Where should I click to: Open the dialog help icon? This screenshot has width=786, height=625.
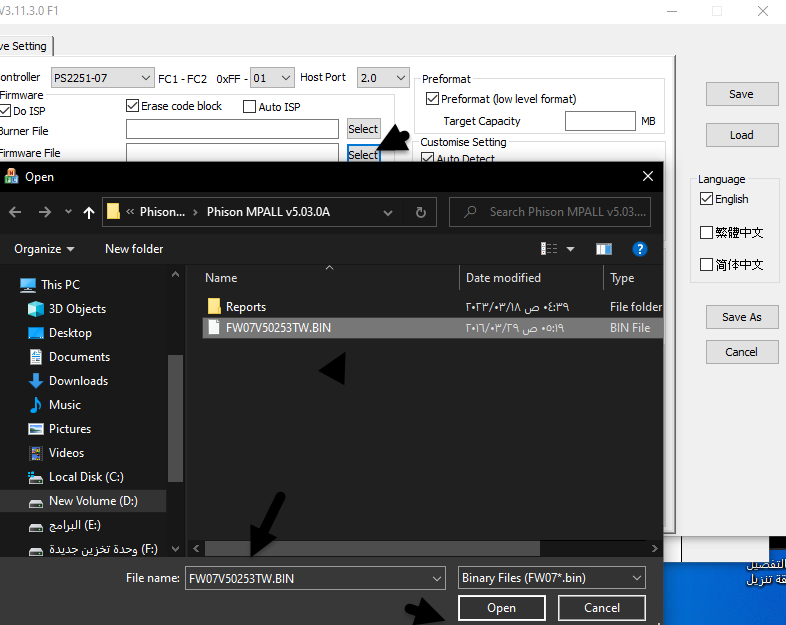coord(640,249)
